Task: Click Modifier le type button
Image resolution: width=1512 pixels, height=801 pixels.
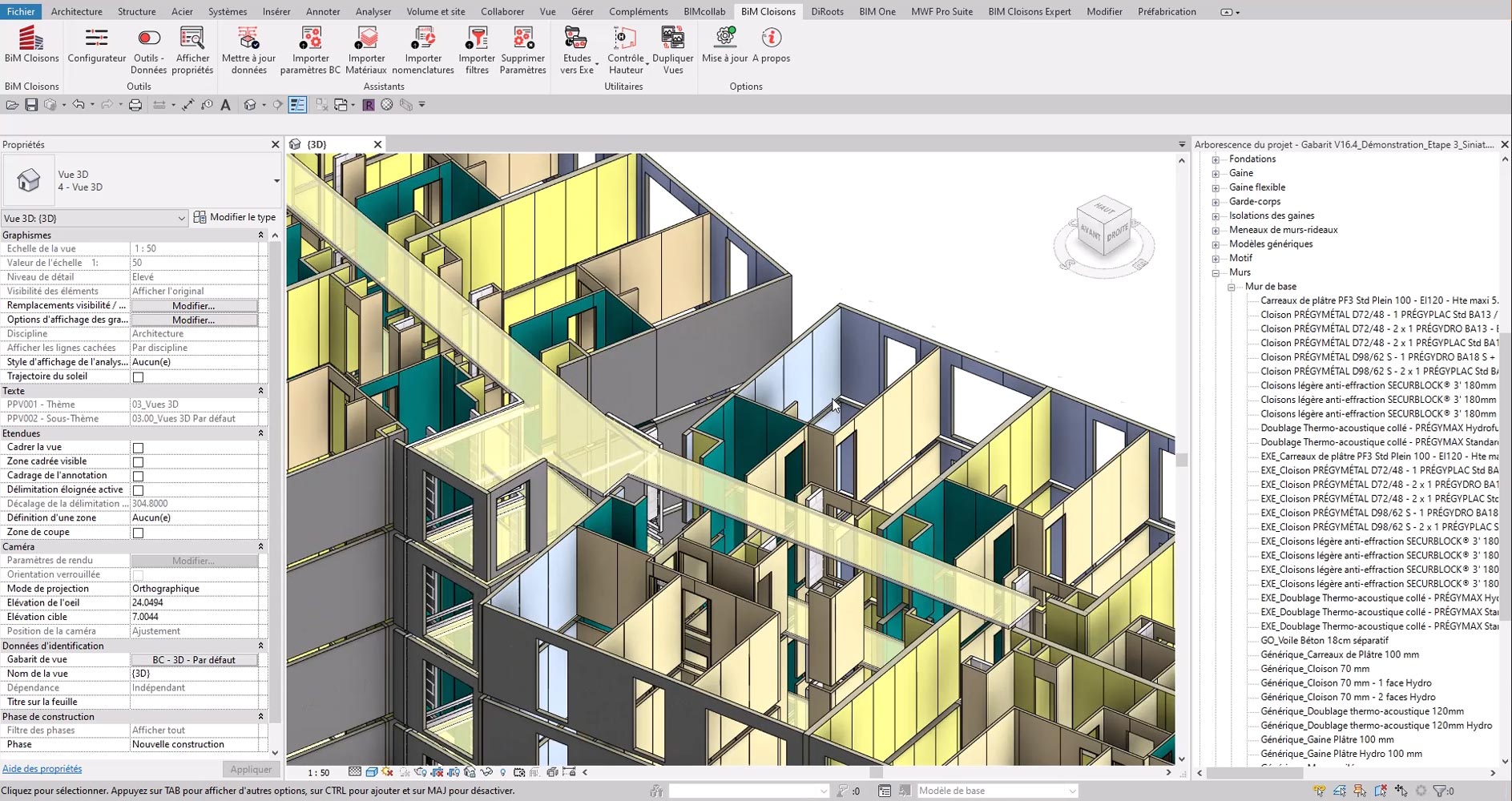Action: coord(235,217)
